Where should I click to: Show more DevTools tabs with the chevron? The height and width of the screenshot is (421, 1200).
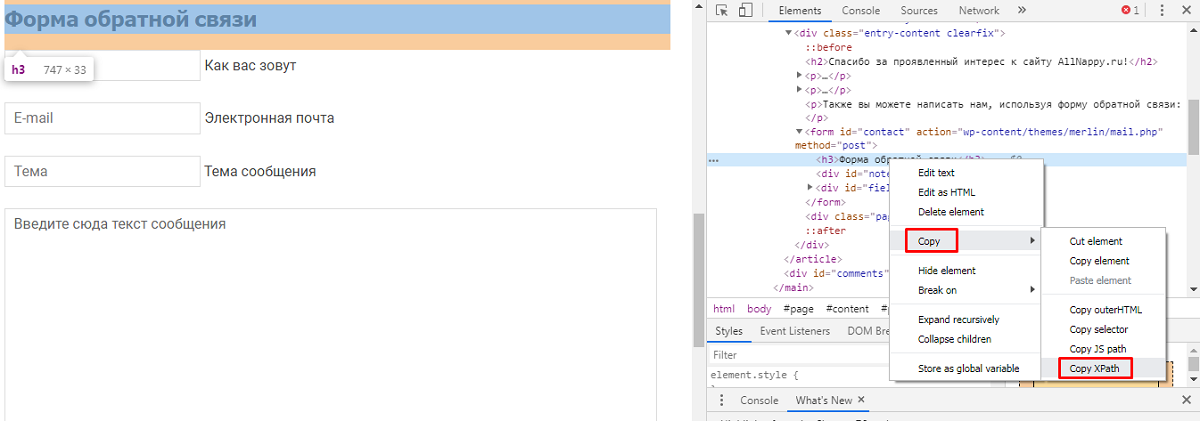click(1022, 11)
